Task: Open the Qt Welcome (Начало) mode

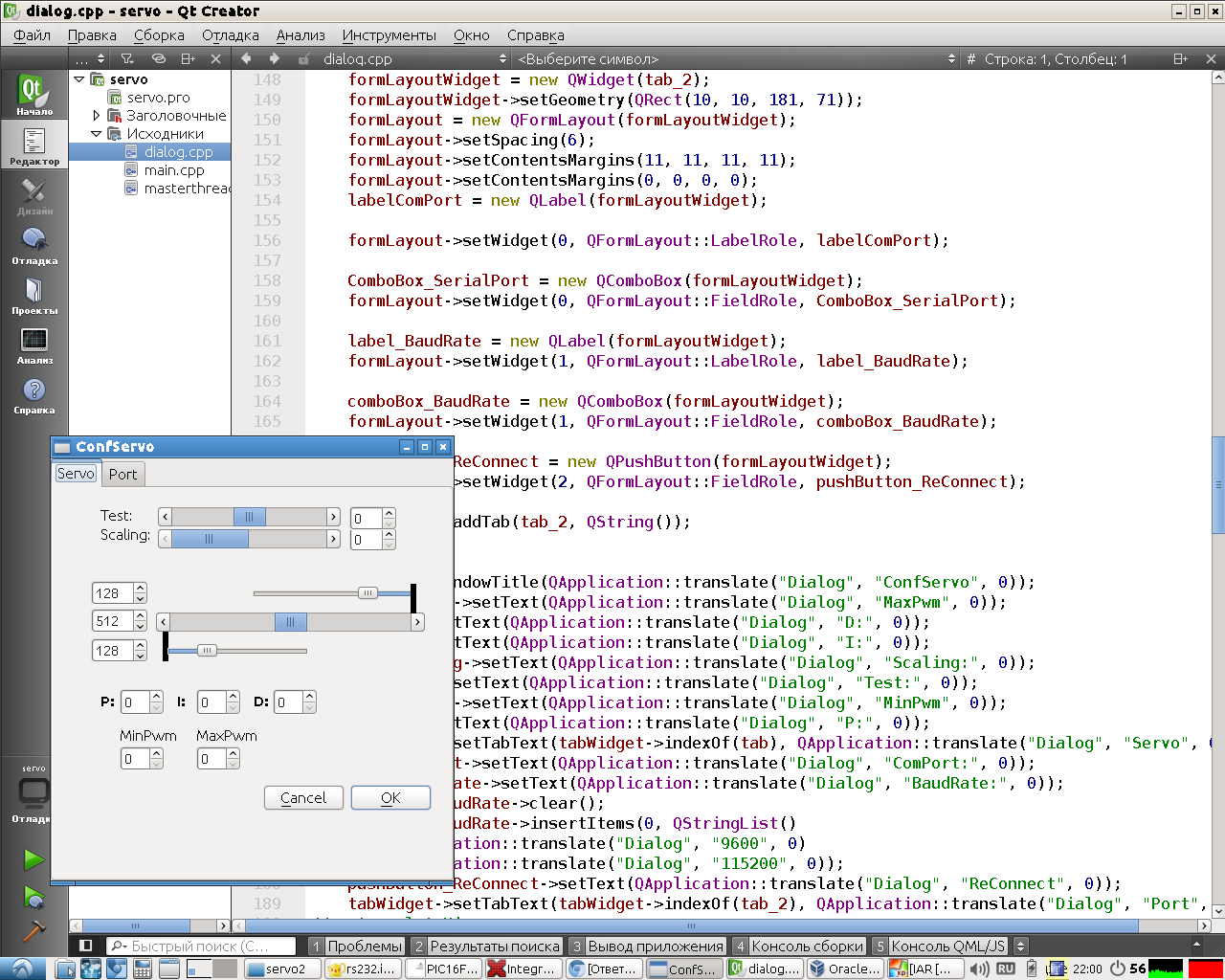Action: [33, 95]
